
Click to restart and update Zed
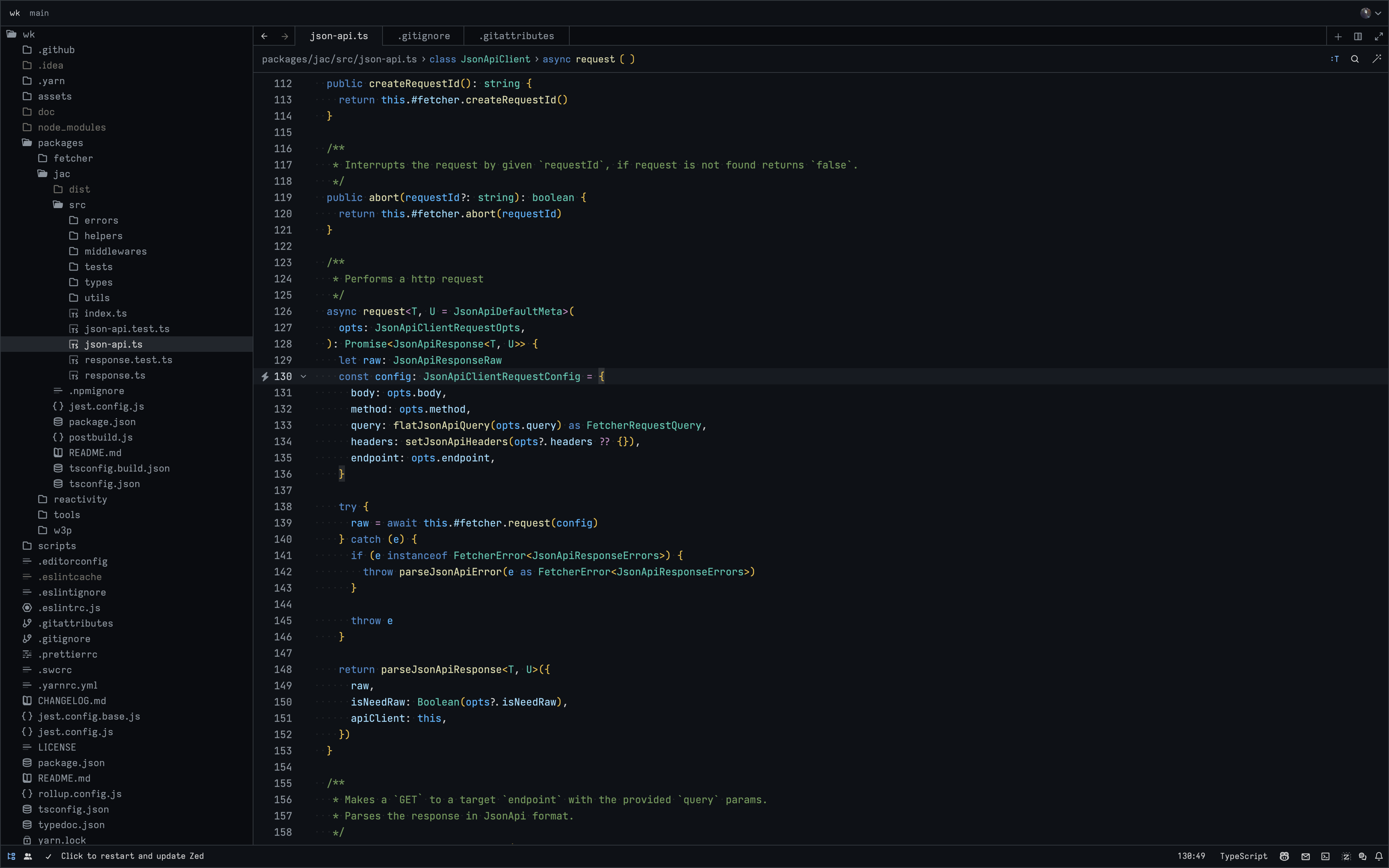point(132,856)
